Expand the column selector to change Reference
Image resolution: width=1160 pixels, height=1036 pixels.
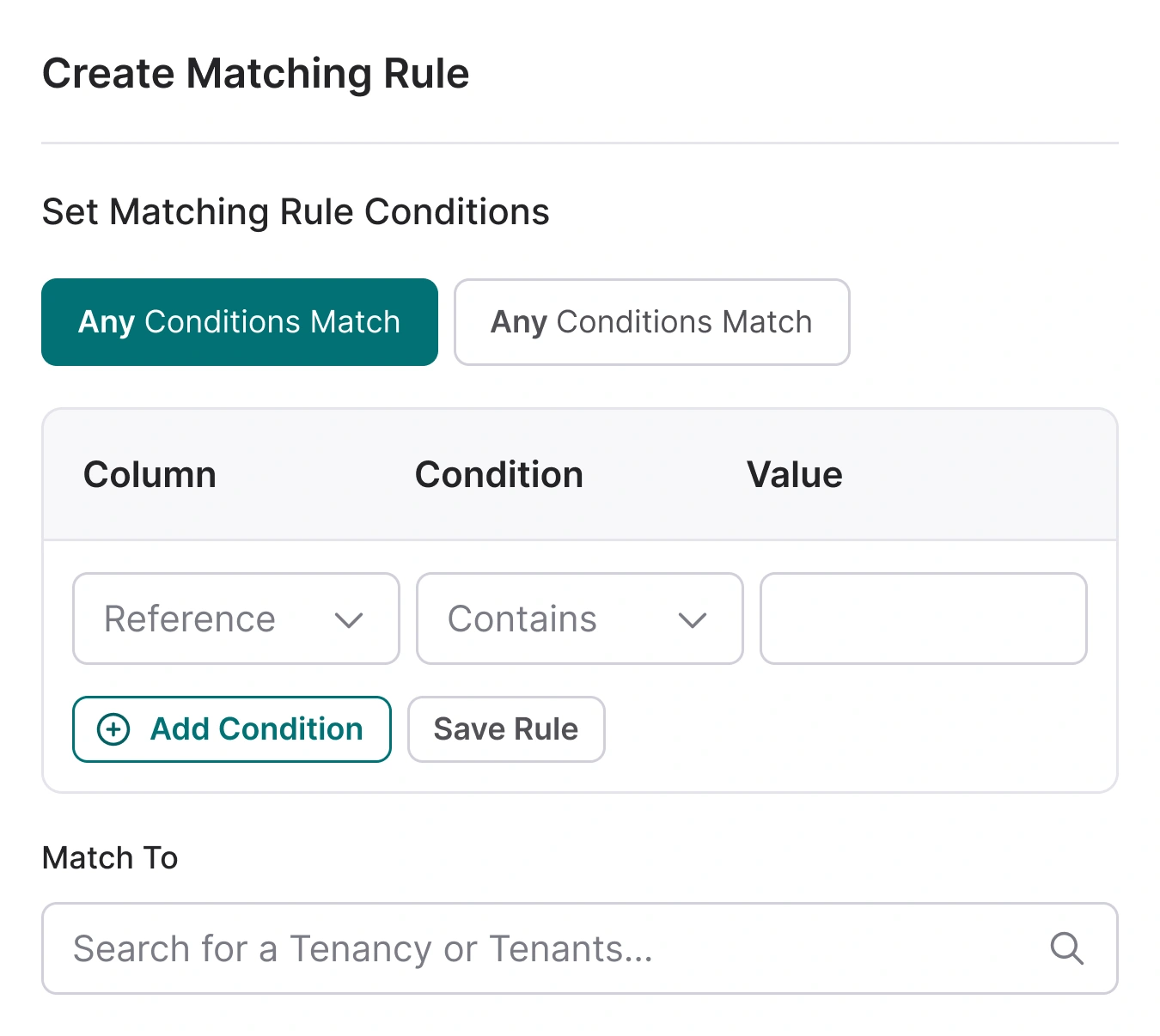pos(235,619)
